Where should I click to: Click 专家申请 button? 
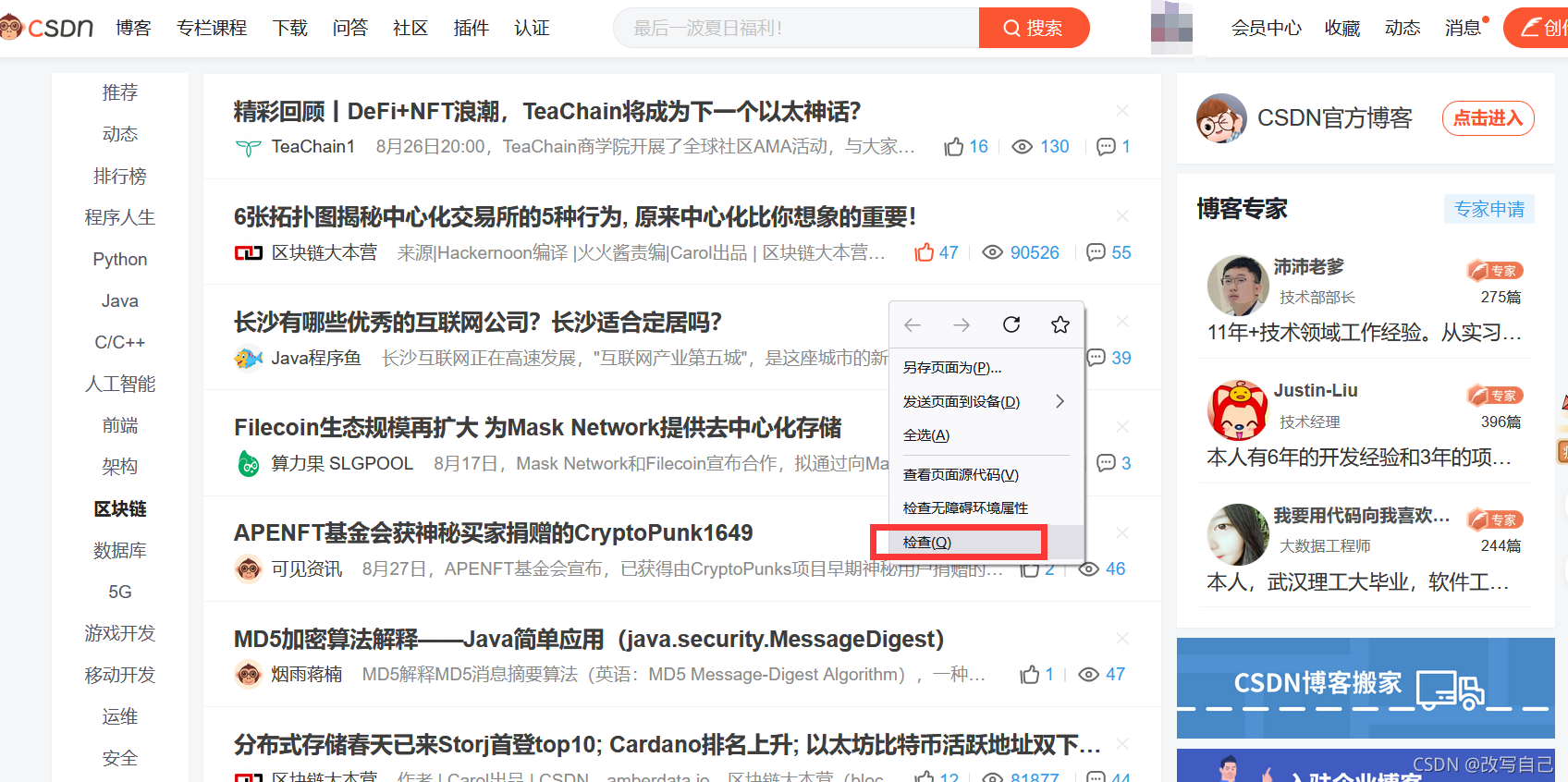(x=1489, y=209)
